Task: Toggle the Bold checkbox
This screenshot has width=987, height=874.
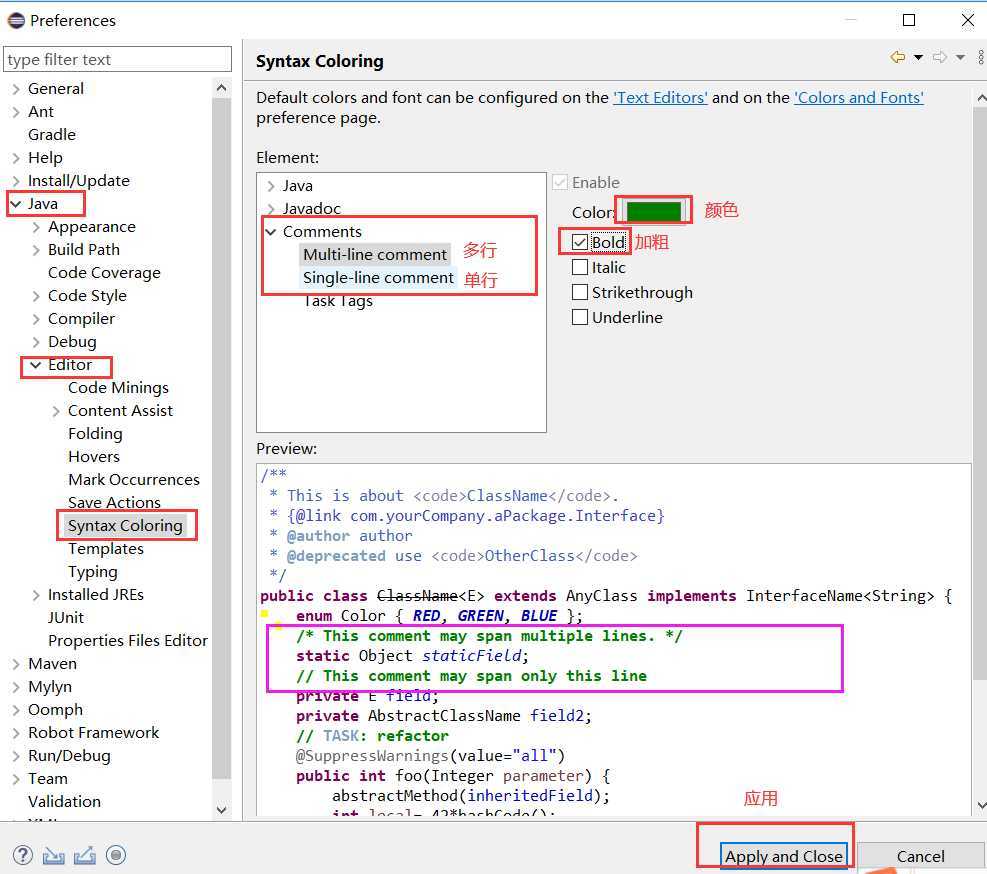Action: (580, 242)
